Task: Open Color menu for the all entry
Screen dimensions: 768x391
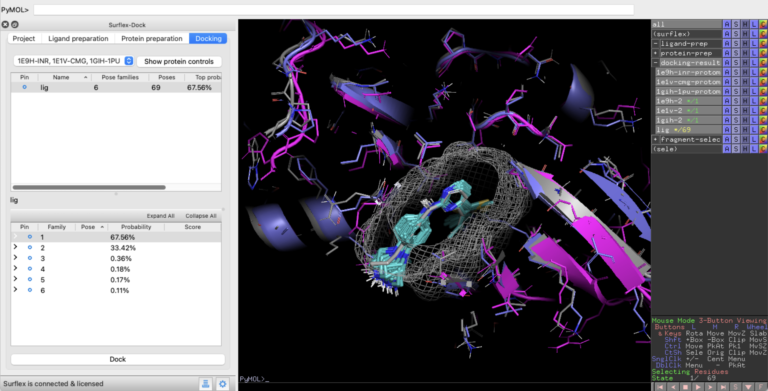Action: pyautogui.click(x=763, y=24)
